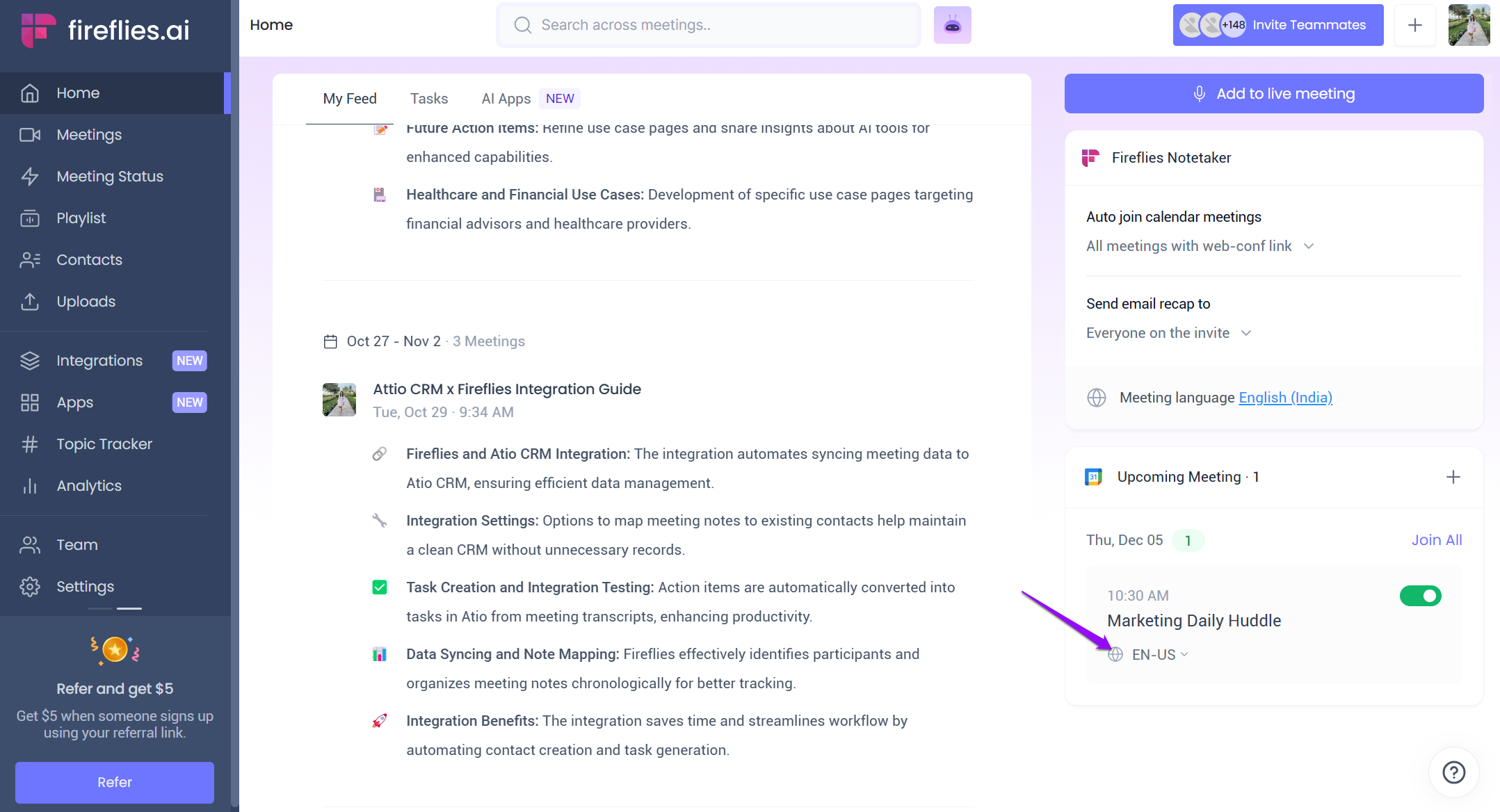
Task: Click the help question mark icon
Action: click(x=1453, y=772)
